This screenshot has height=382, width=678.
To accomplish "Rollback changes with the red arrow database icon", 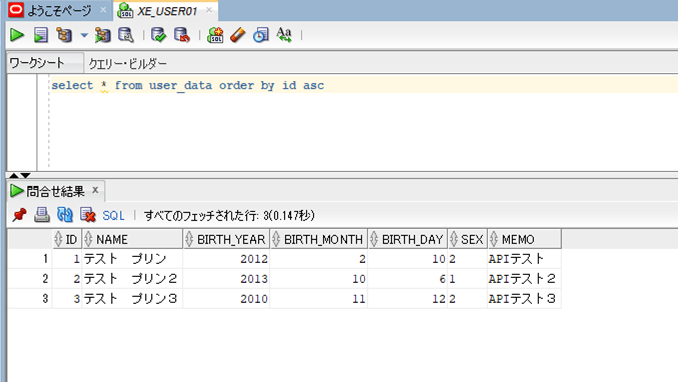I will 182,35.
